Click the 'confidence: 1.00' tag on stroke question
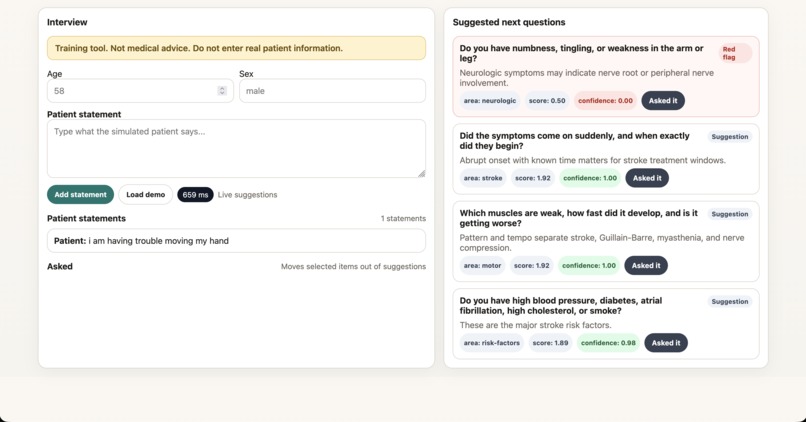The height and width of the screenshot is (422, 806). tap(590, 178)
